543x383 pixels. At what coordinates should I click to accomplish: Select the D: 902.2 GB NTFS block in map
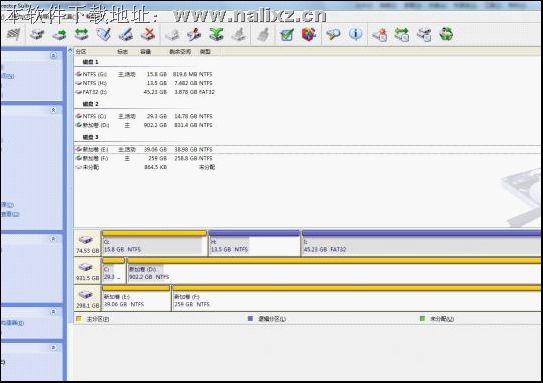click(334, 271)
